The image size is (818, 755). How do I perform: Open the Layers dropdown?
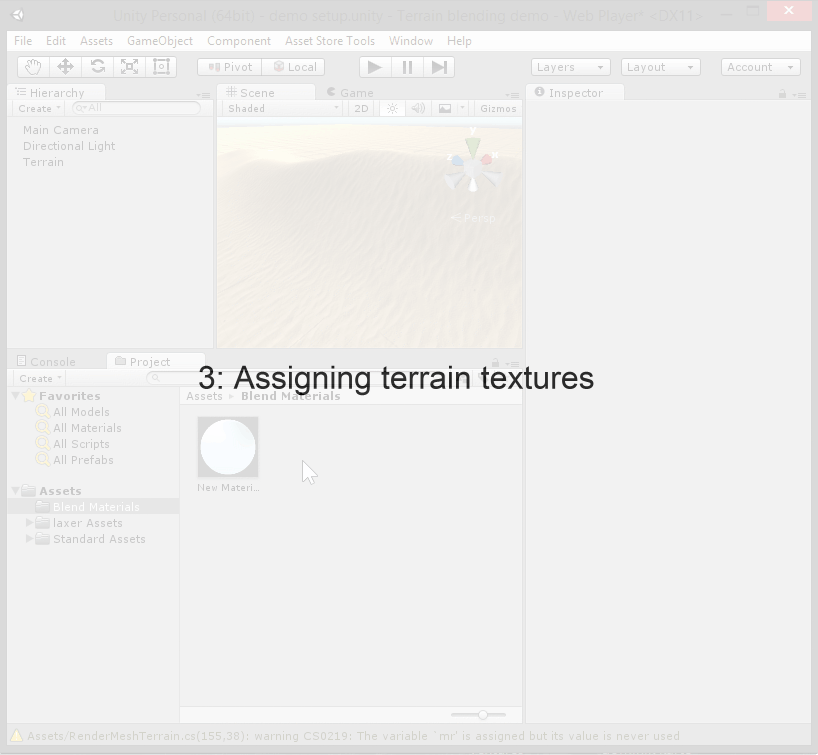(570, 67)
